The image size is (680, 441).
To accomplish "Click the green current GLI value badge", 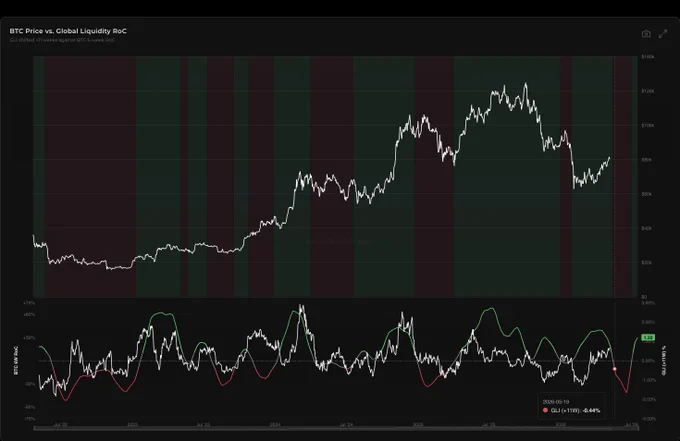I will (x=647, y=337).
